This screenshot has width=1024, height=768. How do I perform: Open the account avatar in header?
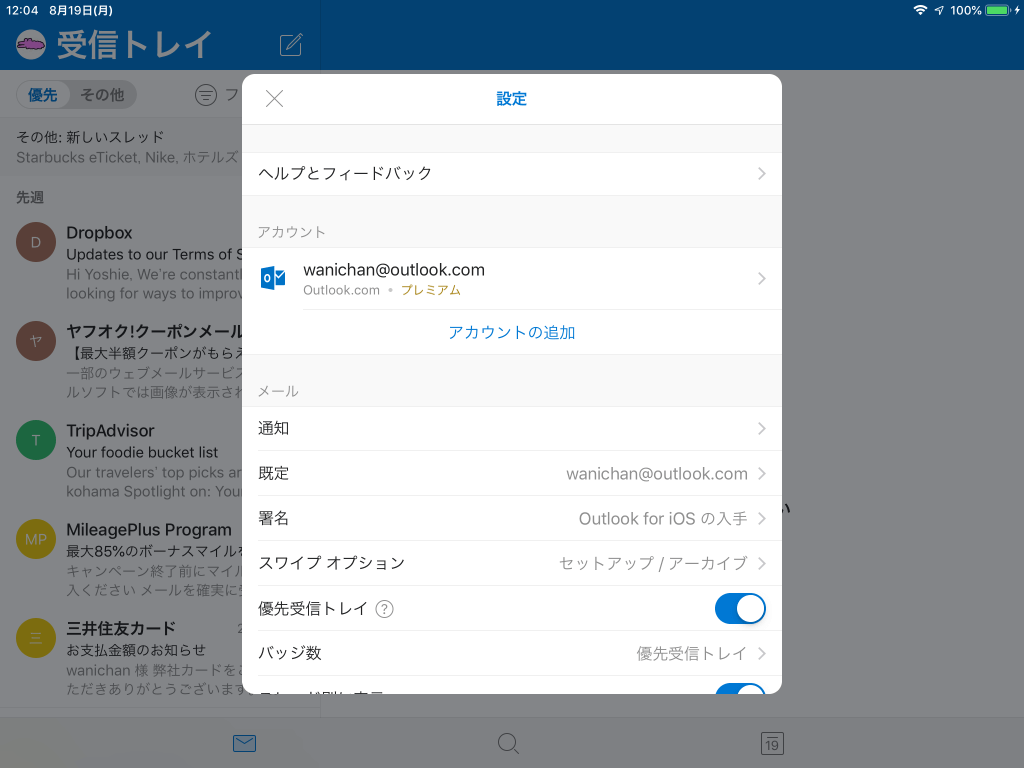click(31, 44)
